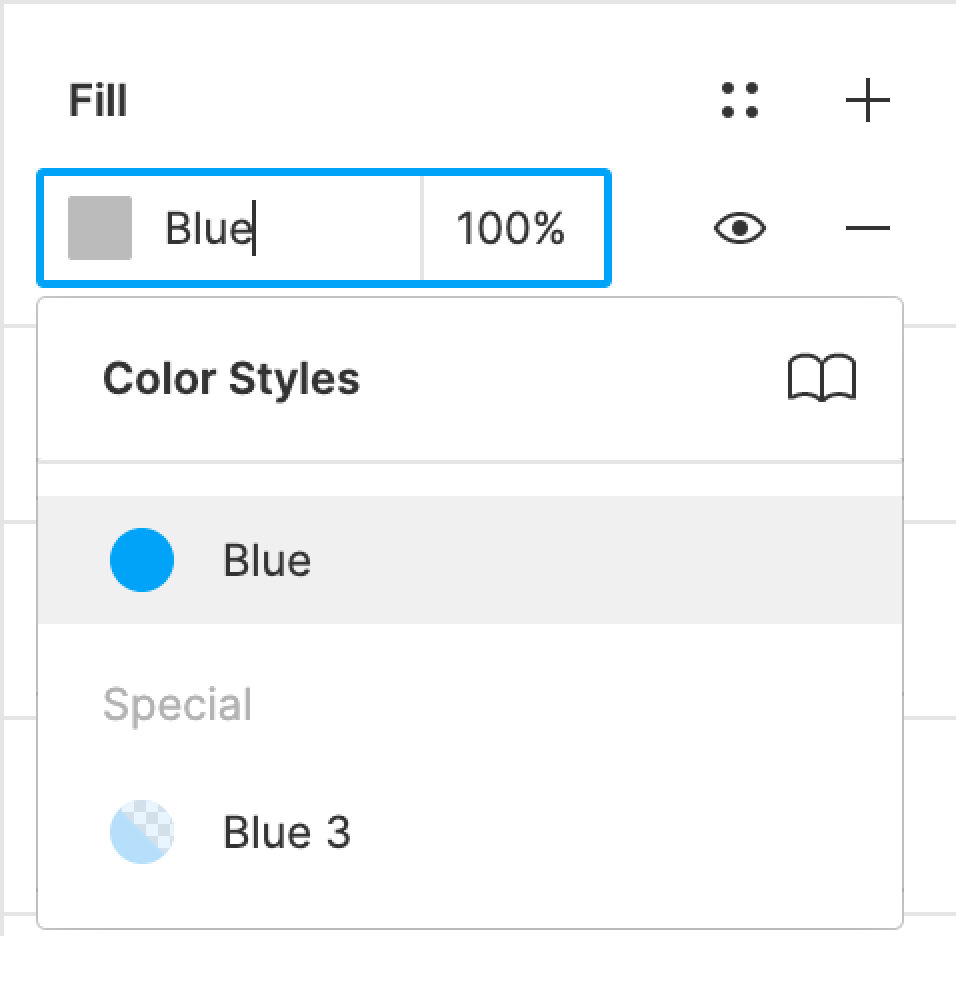Screen dimensions: 956x994
Task: Click the solid blue circle style swatch
Action: pyautogui.click(x=142, y=560)
